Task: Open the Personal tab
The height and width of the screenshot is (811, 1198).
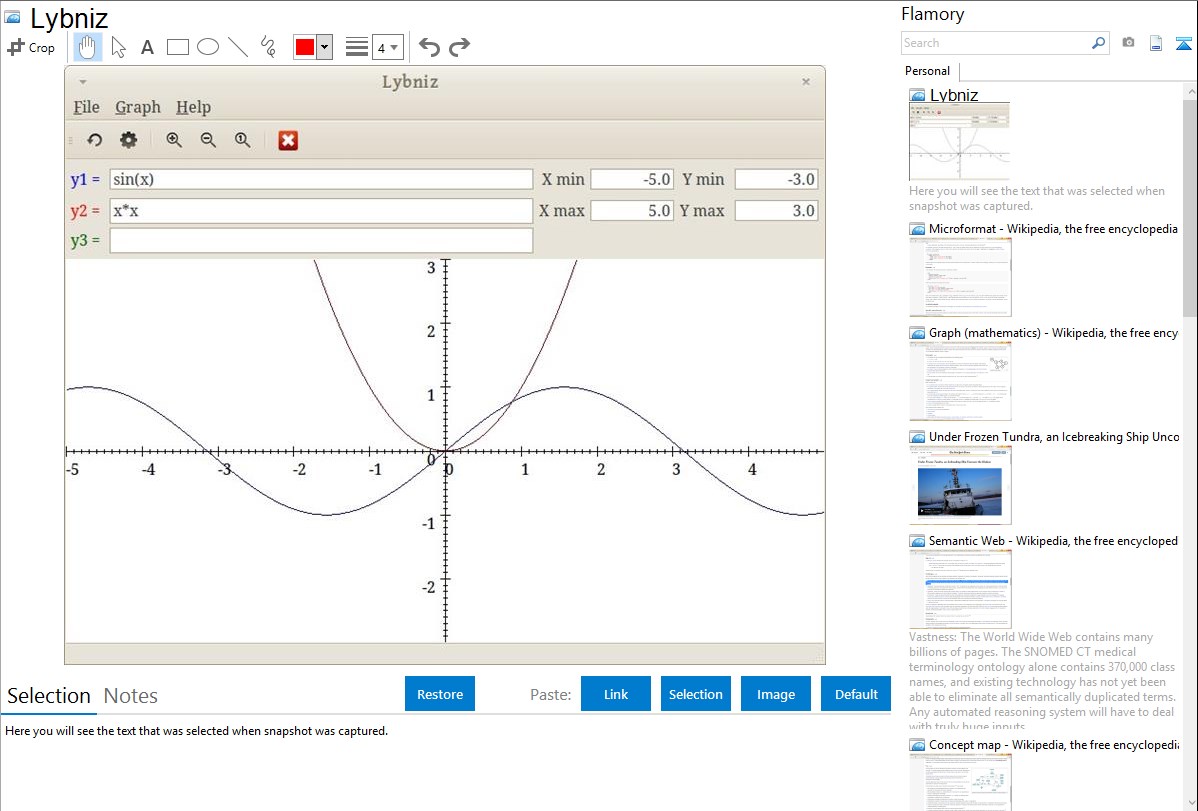Action: pyautogui.click(x=927, y=71)
